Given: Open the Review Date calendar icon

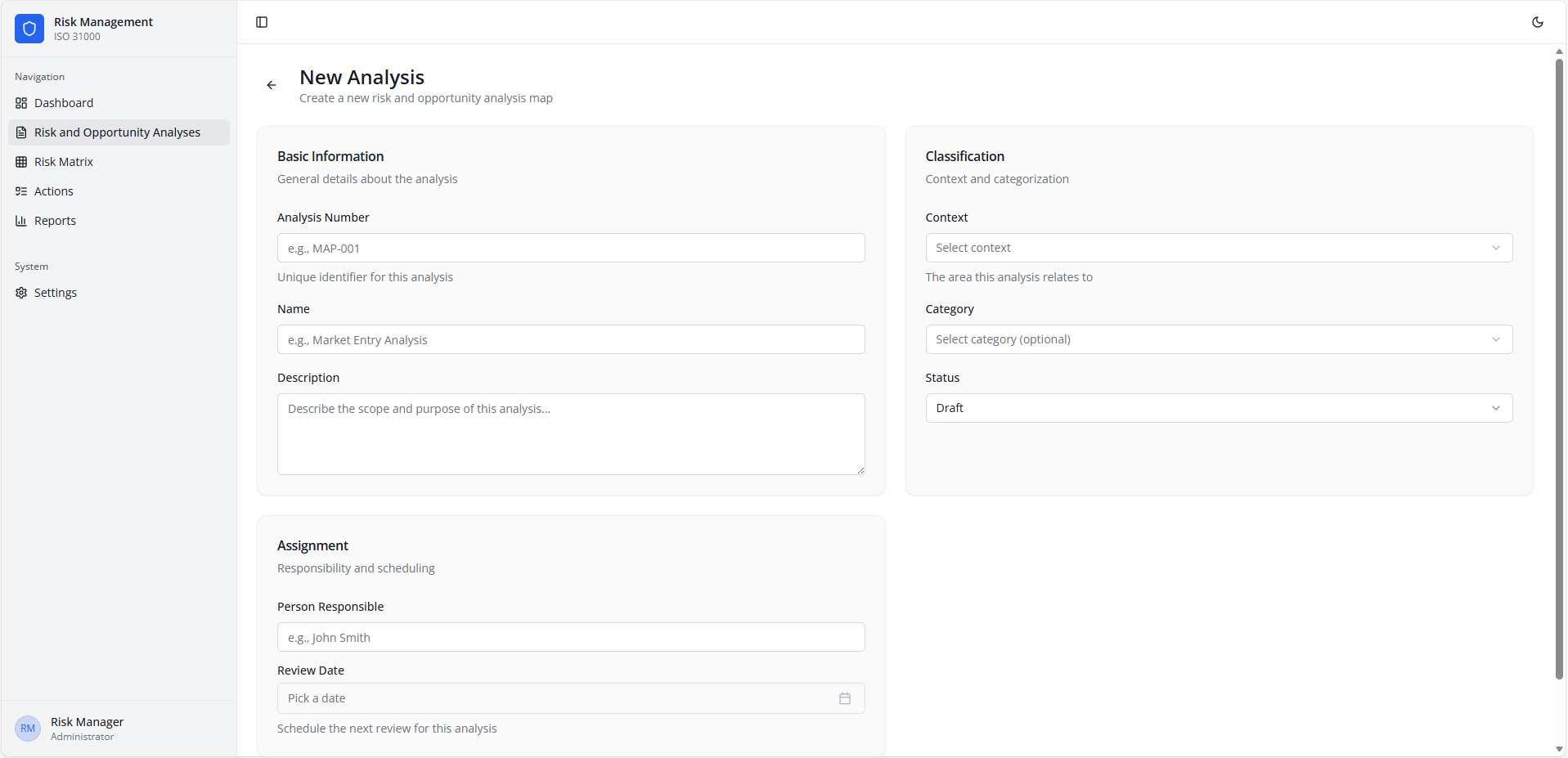Looking at the screenshot, I should pos(845,698).
